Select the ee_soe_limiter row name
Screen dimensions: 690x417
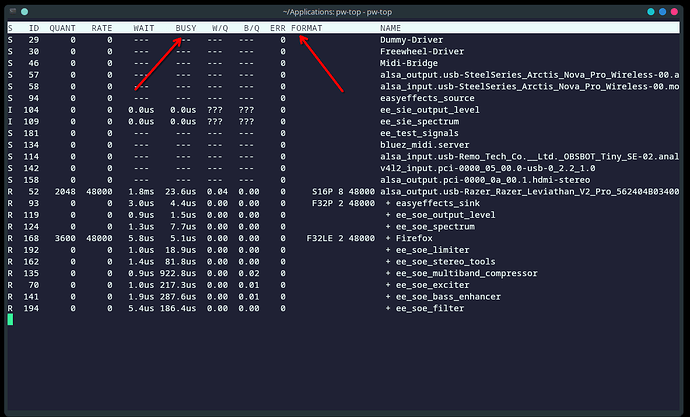(433, 250)
